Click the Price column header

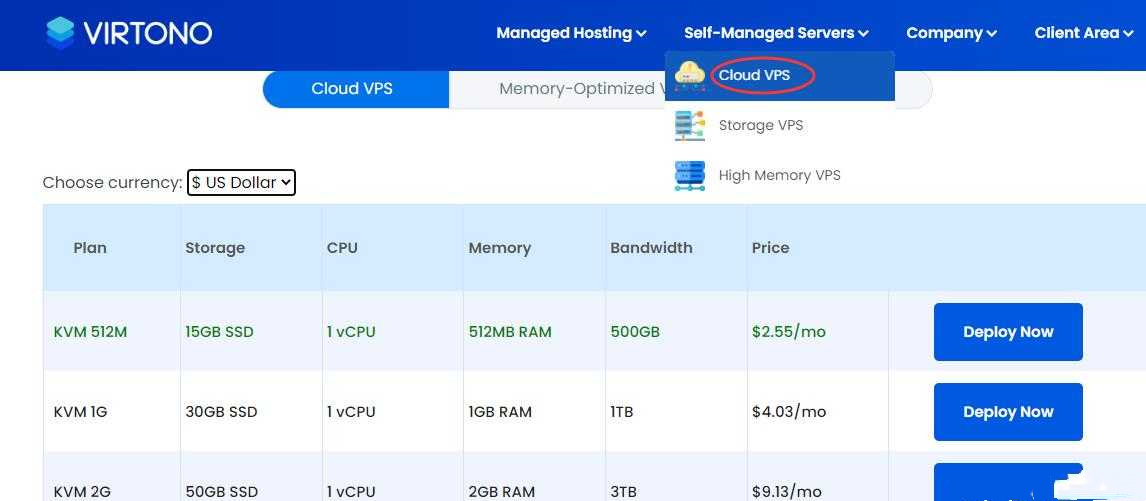pos(770,248)
